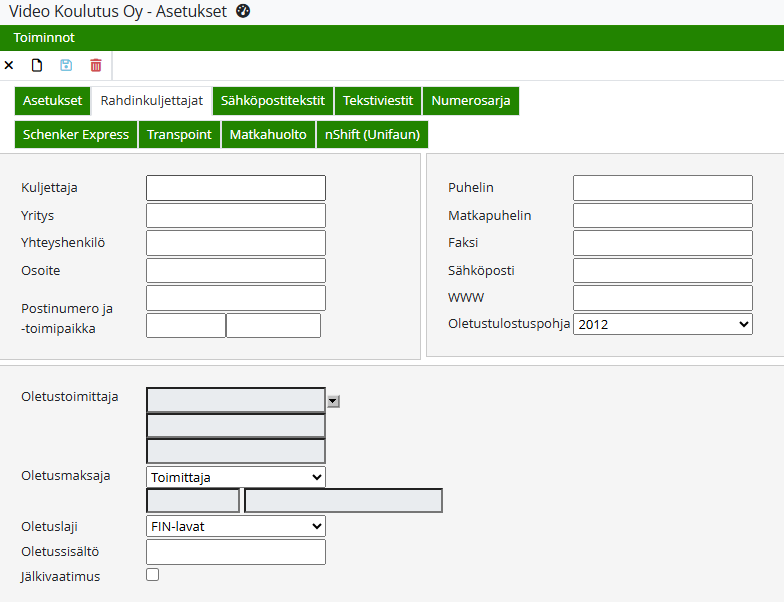The height and width of the screenshot is (602, 784).
Task: Create a new record with the page icon
Action: [37, 65]
